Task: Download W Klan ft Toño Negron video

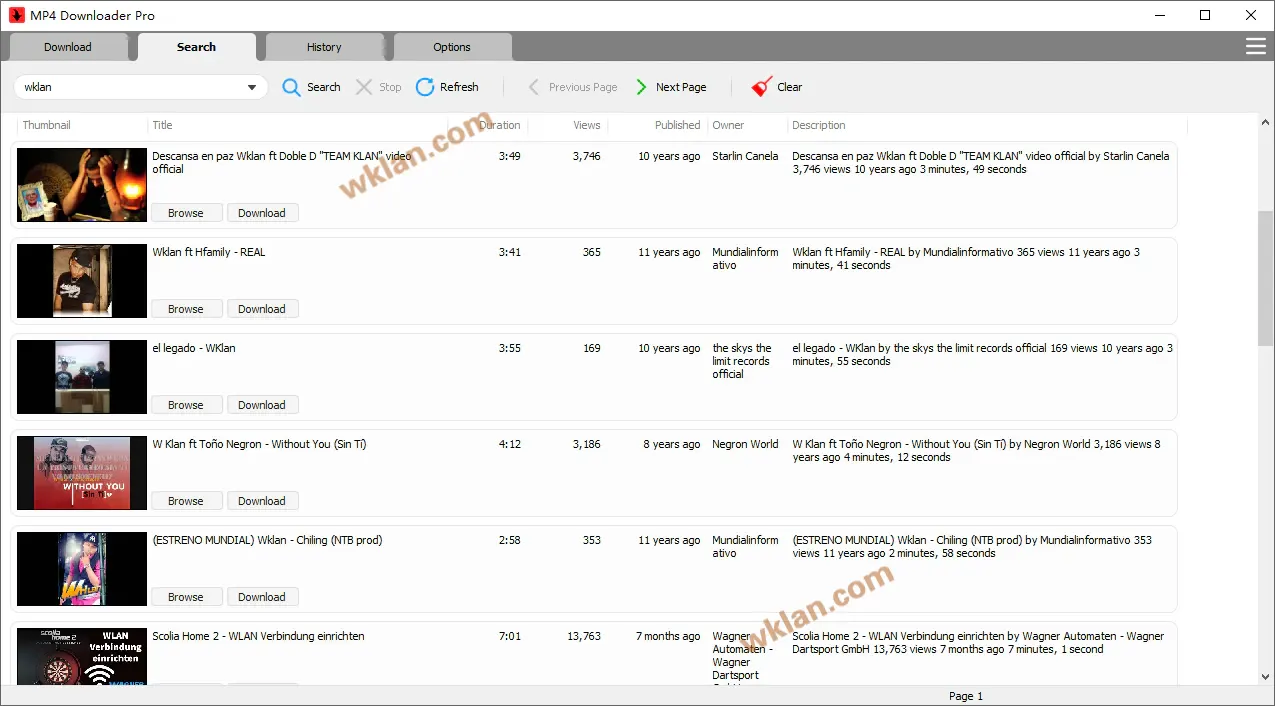Action: coord(262,501)
